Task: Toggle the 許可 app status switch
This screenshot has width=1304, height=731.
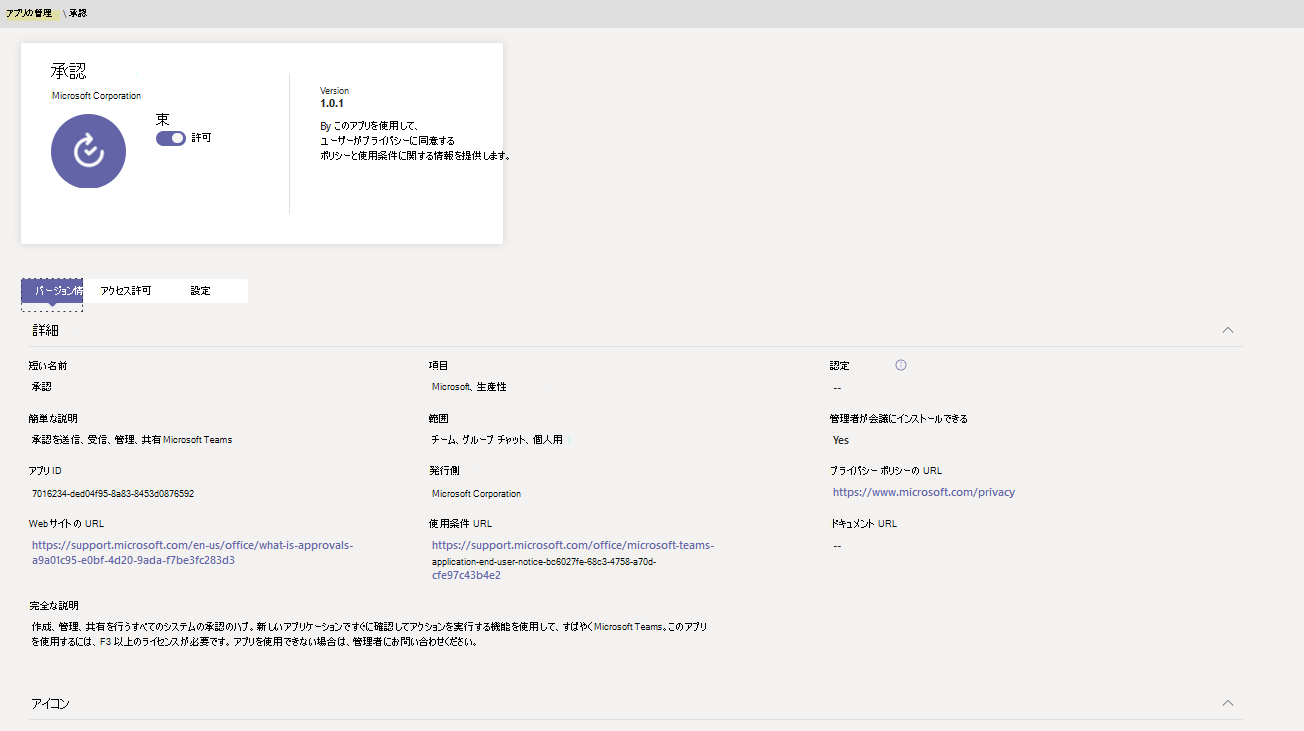Action: click(x=170, y=138)
